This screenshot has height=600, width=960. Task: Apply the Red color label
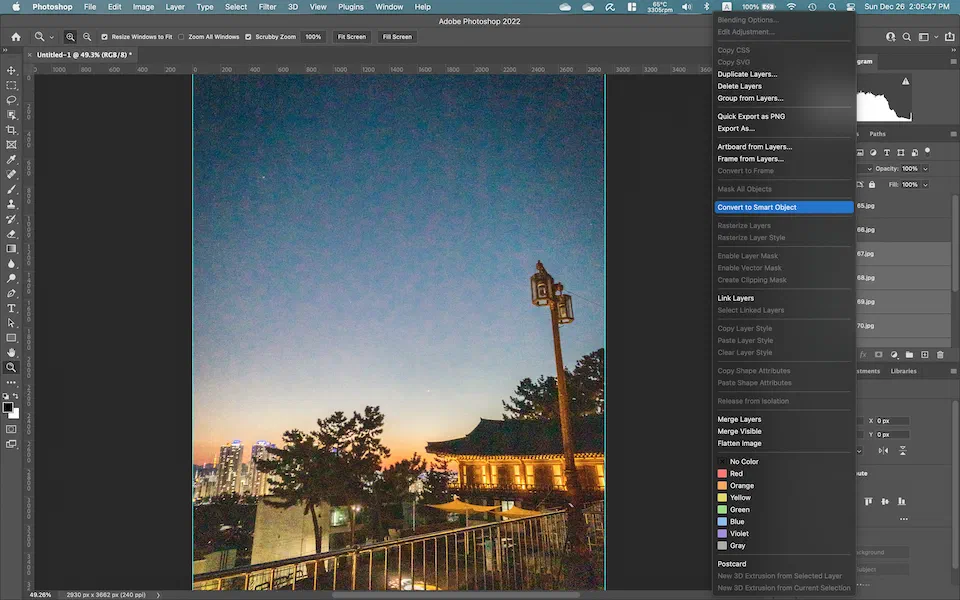[736, 474]
